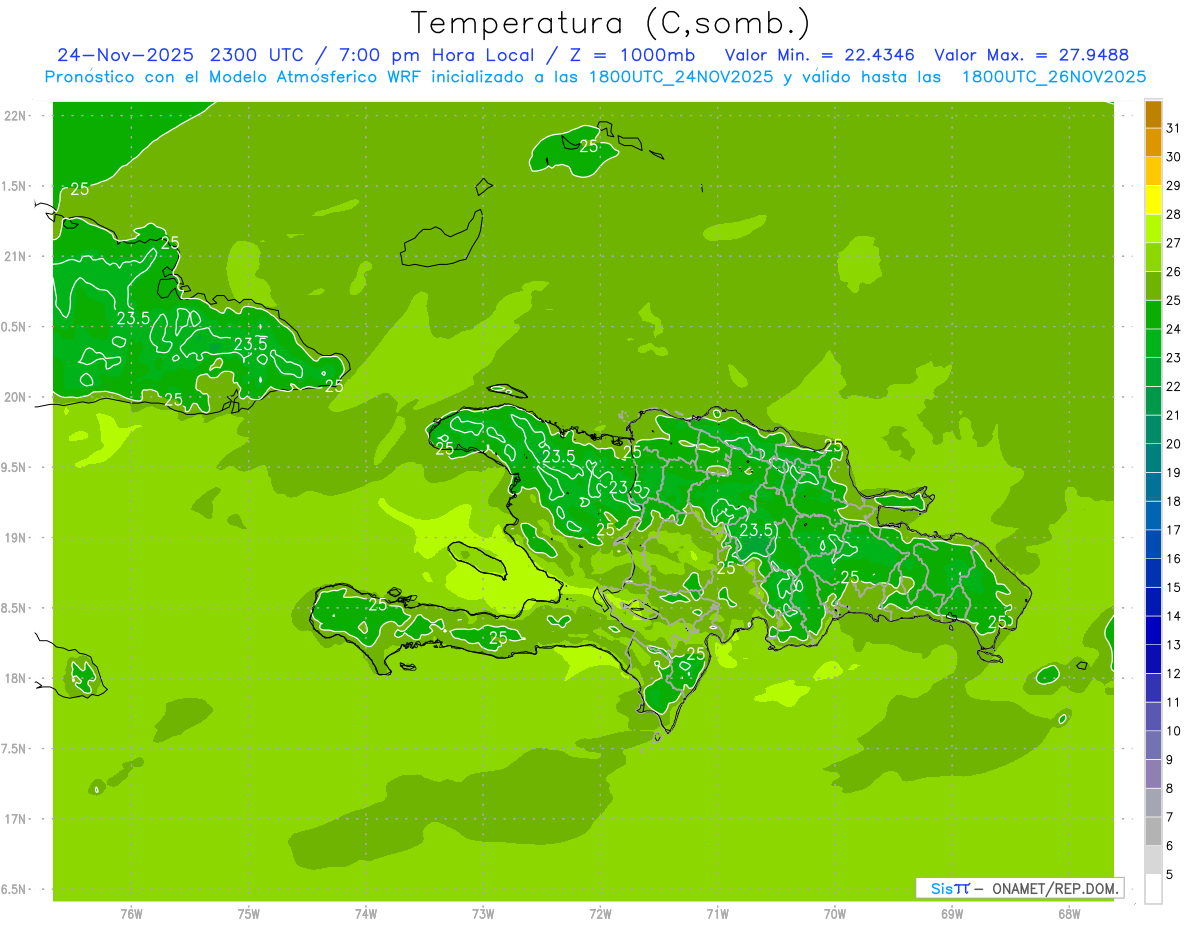Click the 20N latitude axis label
Screen dimensions: 1200x927
17,397
